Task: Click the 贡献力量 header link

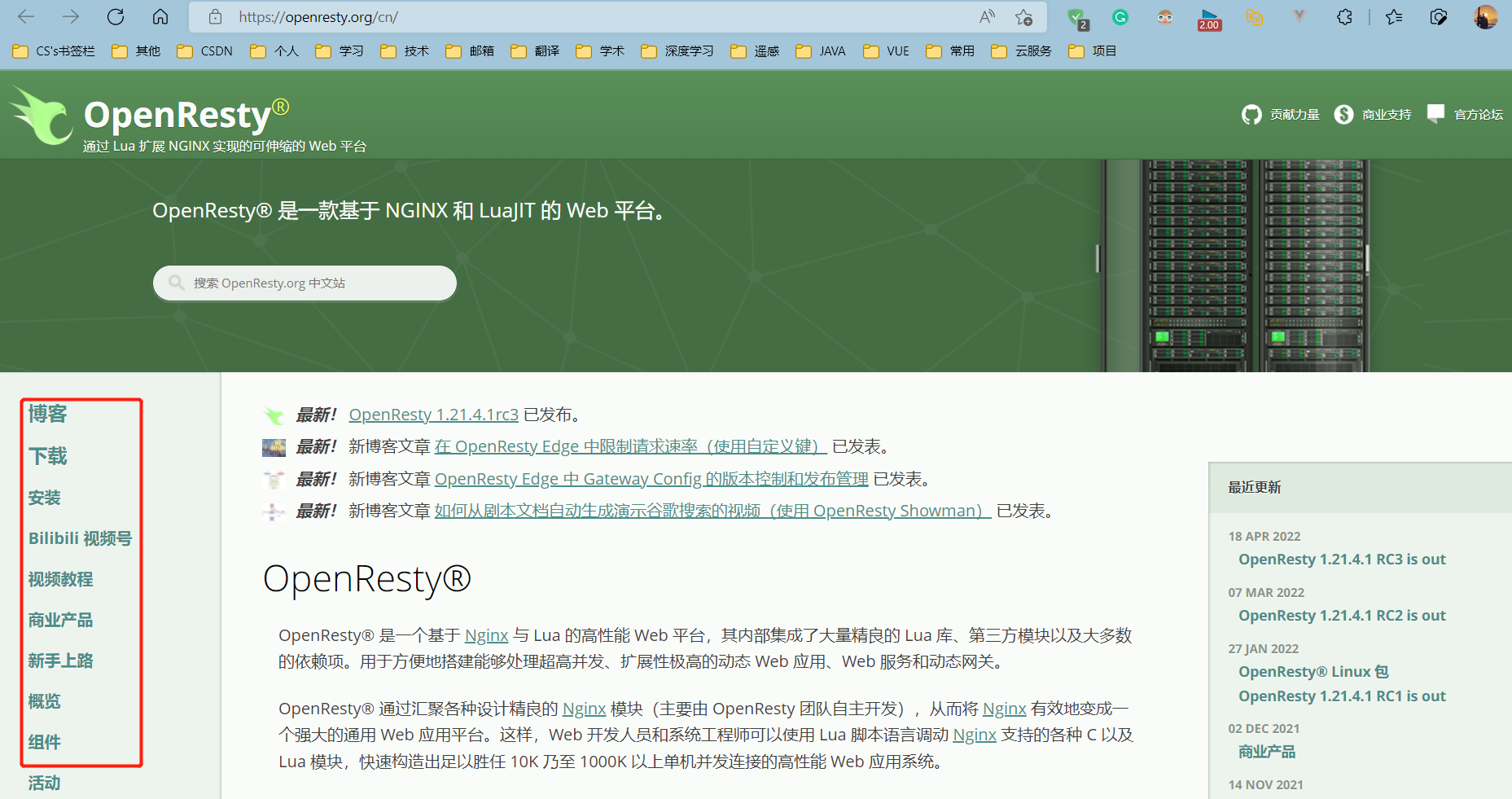Action: tap(1295, 115)
